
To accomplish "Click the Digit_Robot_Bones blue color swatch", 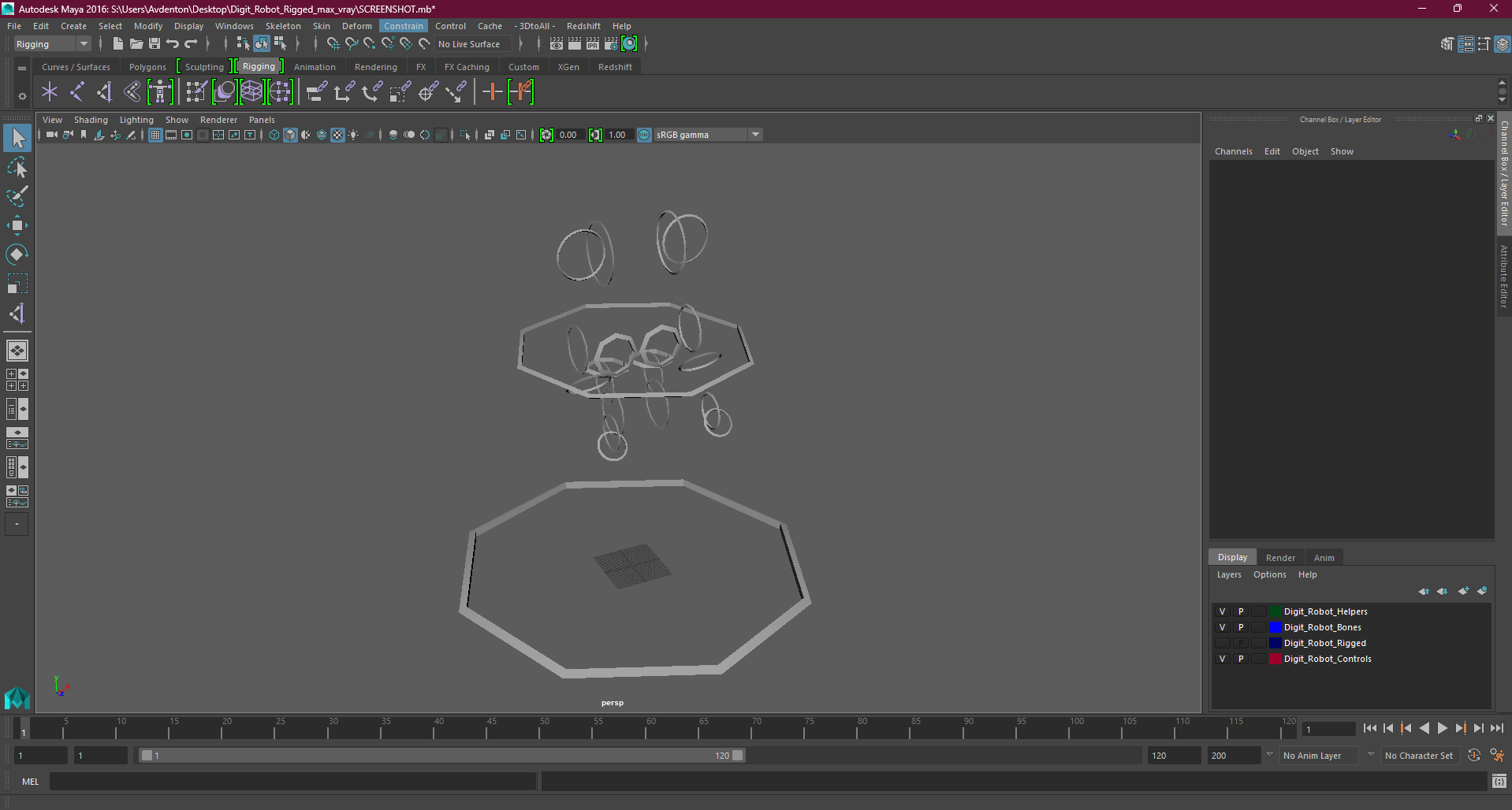I will click(1275, 627).
